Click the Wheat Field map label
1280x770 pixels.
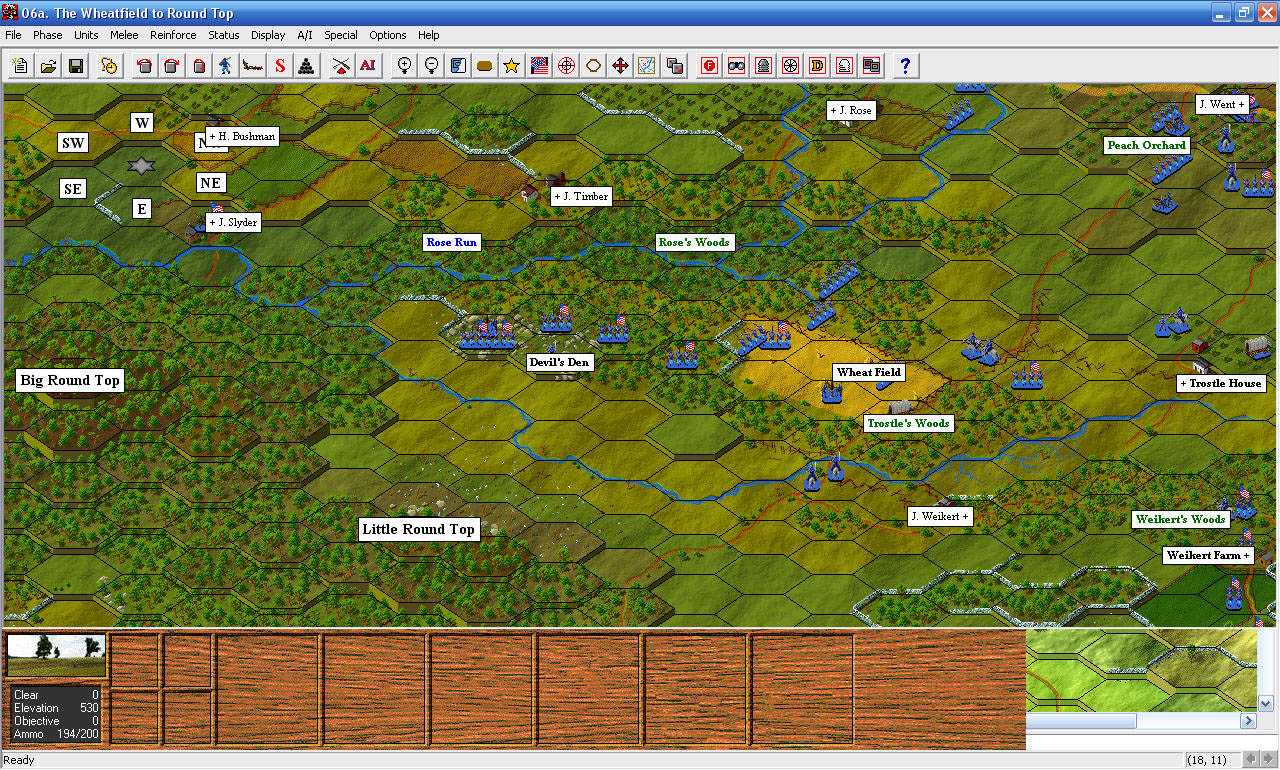point(869,372)
